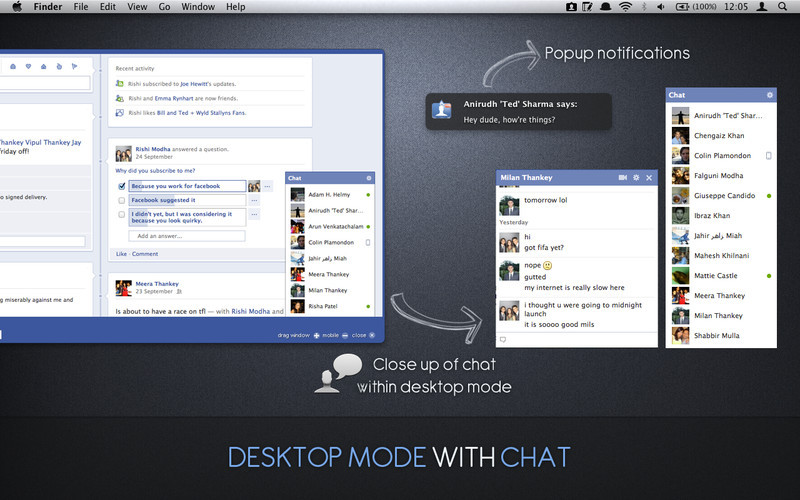This screenshot has width=800, height=500.
Task: Click the subscribed icon beside Joe Hewitt activity
Action: pyautogui.click(x=119, y=84)
